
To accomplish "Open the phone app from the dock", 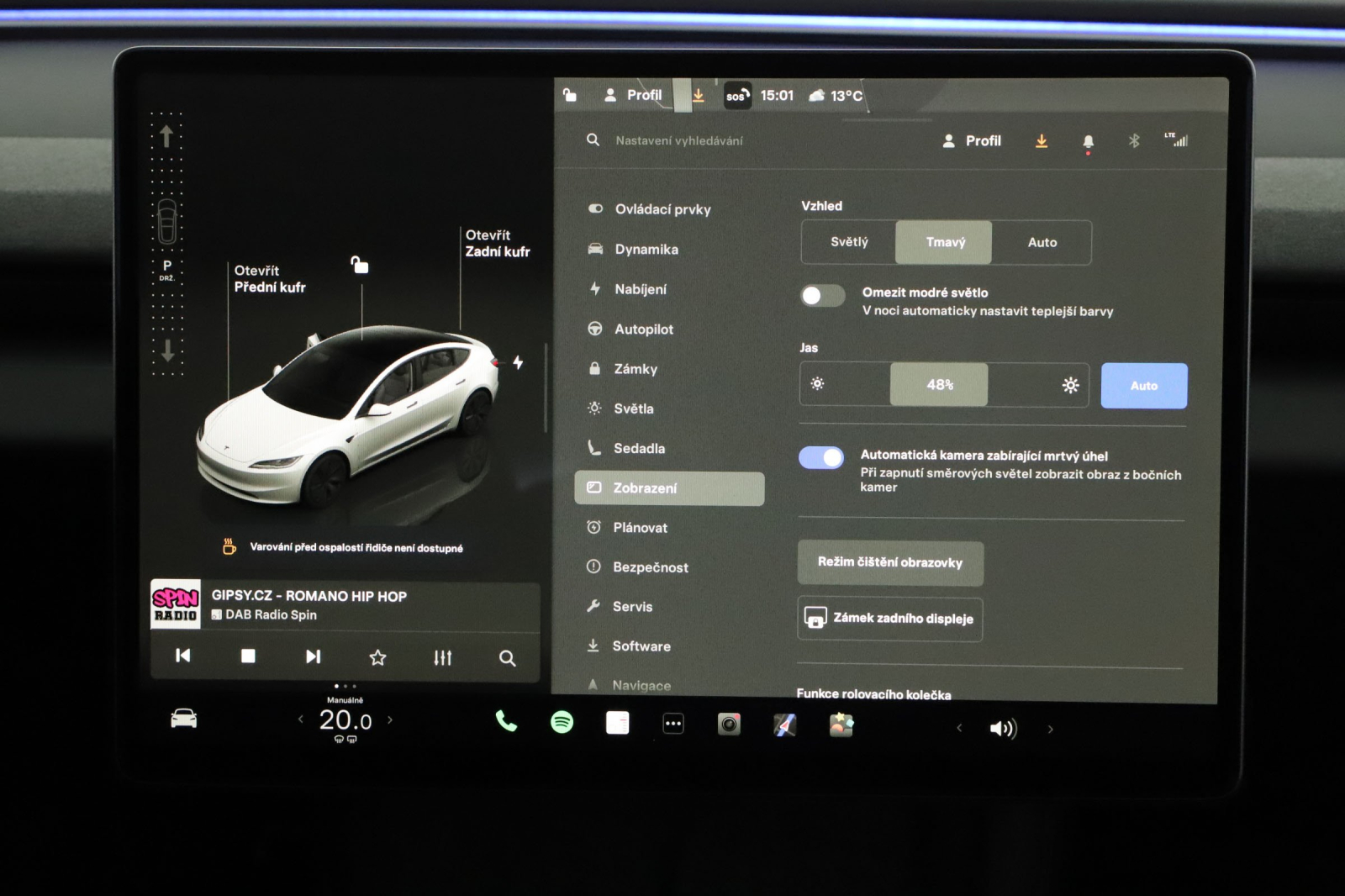I will pyautogui.click(x=505, y=721).
